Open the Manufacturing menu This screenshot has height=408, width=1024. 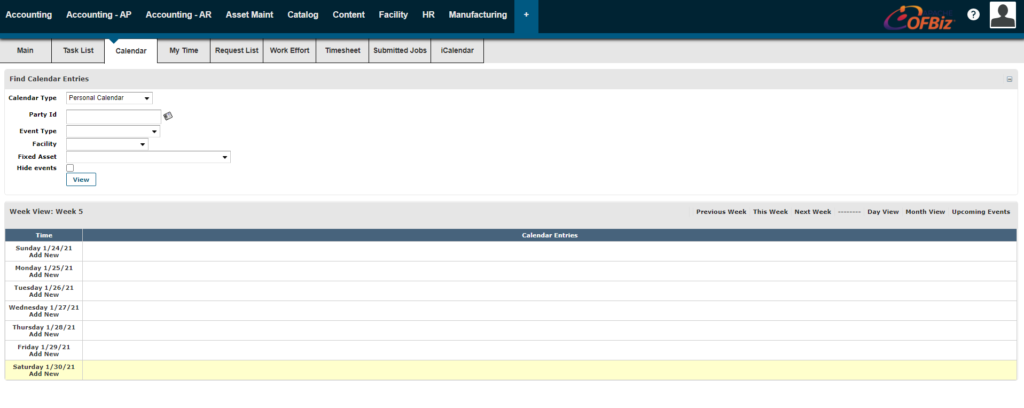coord(477,16)
